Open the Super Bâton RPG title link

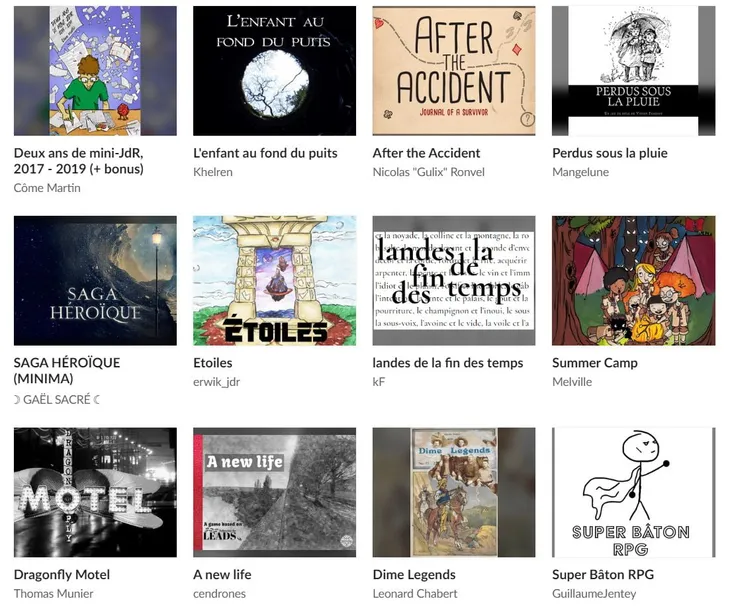point(603,575)
